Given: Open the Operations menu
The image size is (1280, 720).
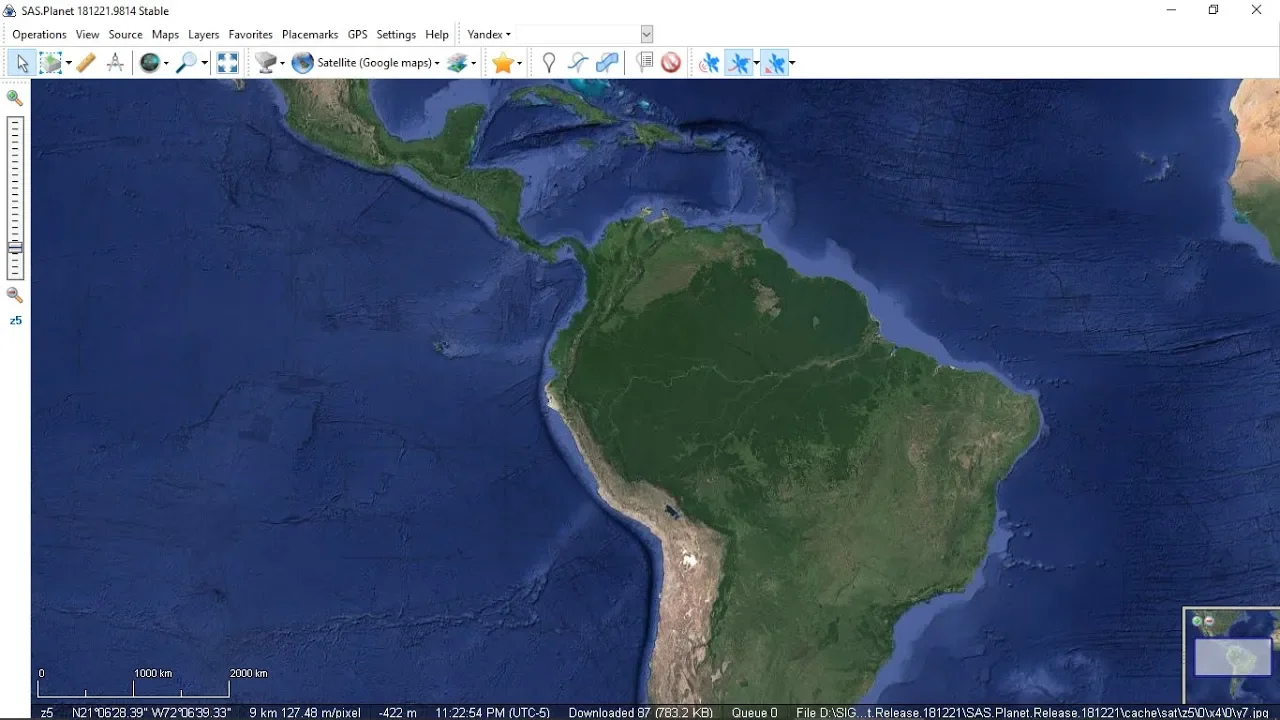Looking at the screenshot, I should click(39, 34).
